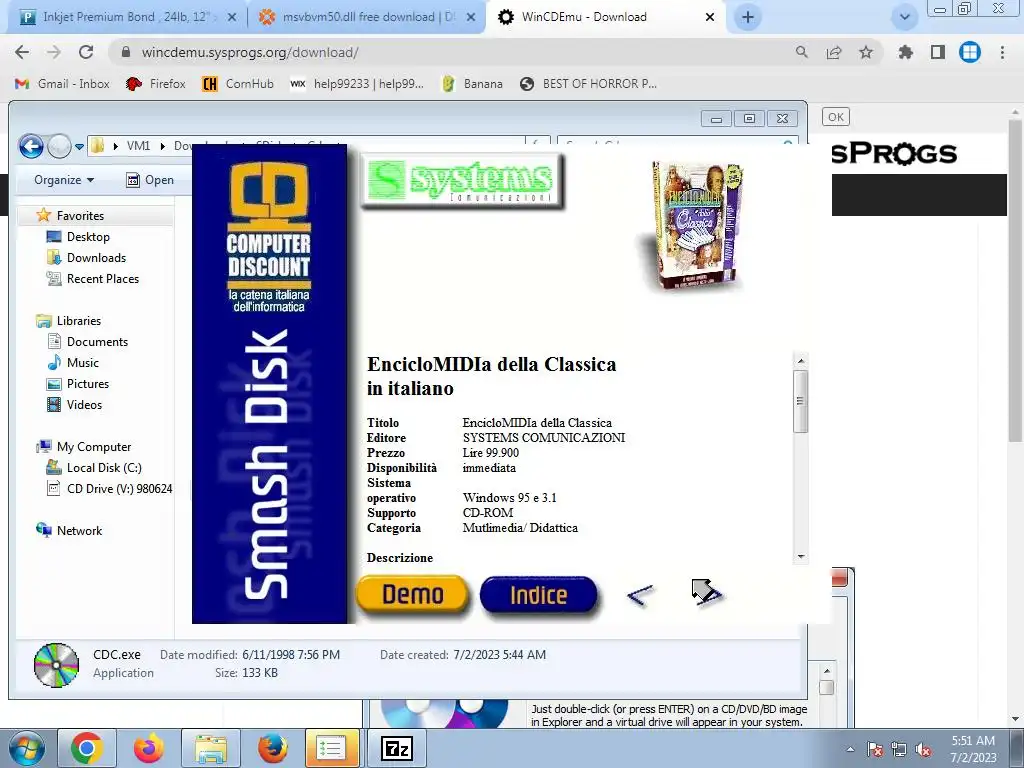Screen dimensions: 1024x768
Task: Click share this page icon
Action: click(x=834, y=52)
